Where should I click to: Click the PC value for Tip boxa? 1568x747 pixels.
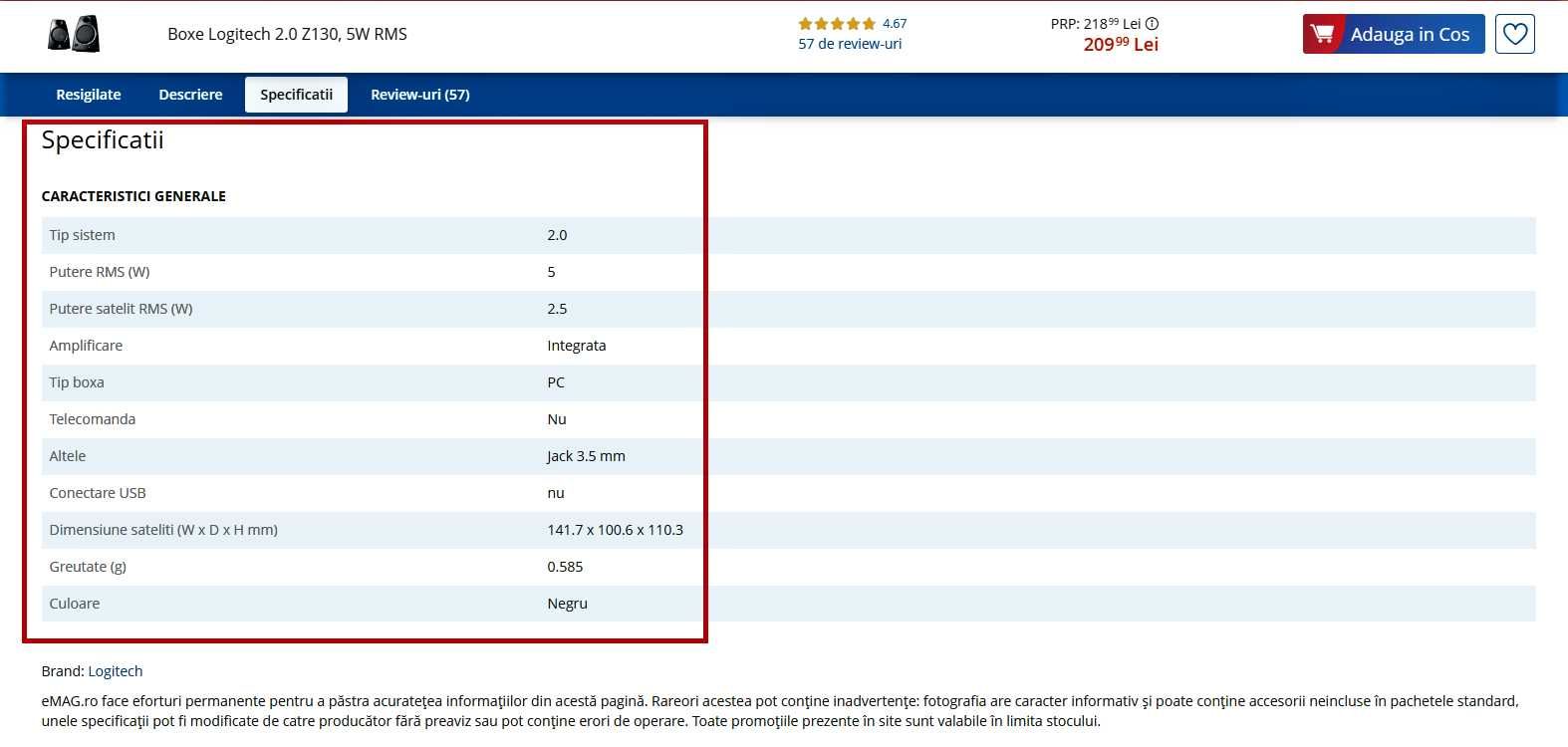556,382
